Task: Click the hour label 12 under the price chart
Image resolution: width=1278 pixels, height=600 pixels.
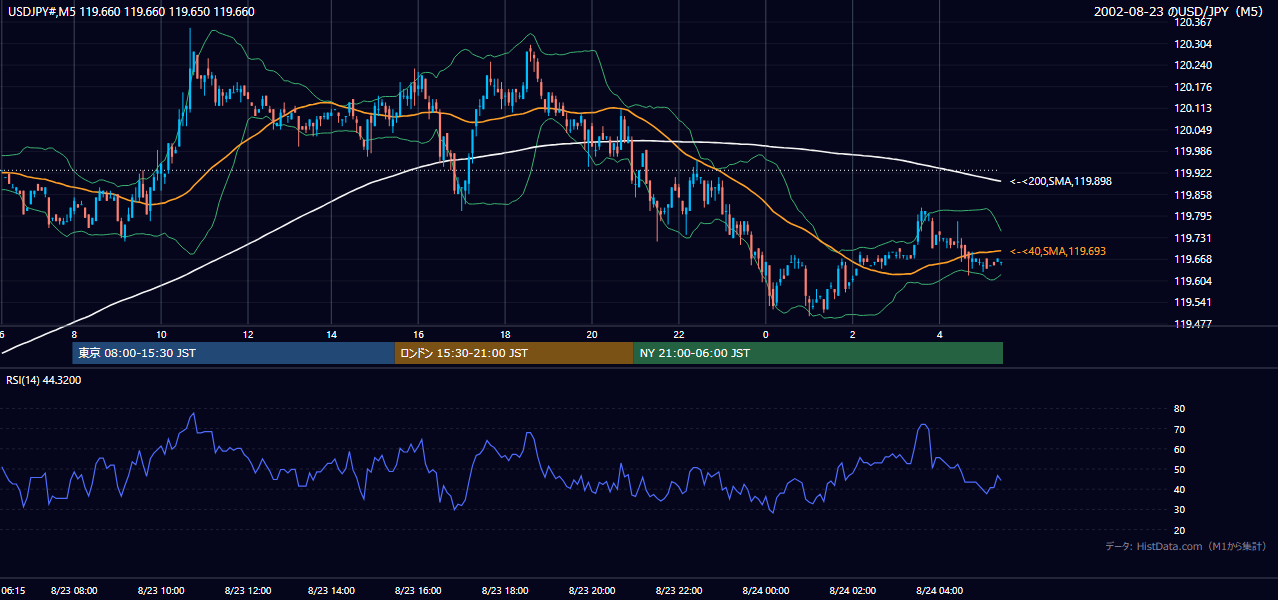Action: [x=247, y=334]
